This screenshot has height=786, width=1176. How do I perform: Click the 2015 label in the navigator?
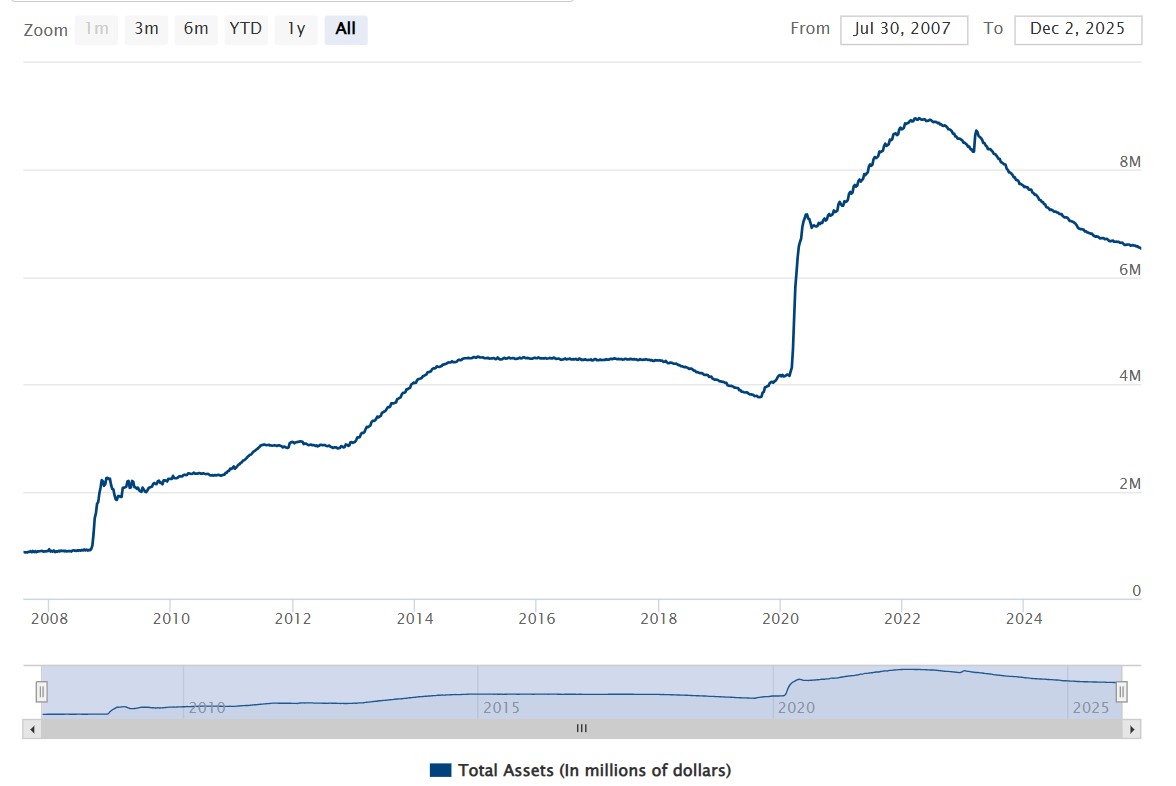[501, 708]
